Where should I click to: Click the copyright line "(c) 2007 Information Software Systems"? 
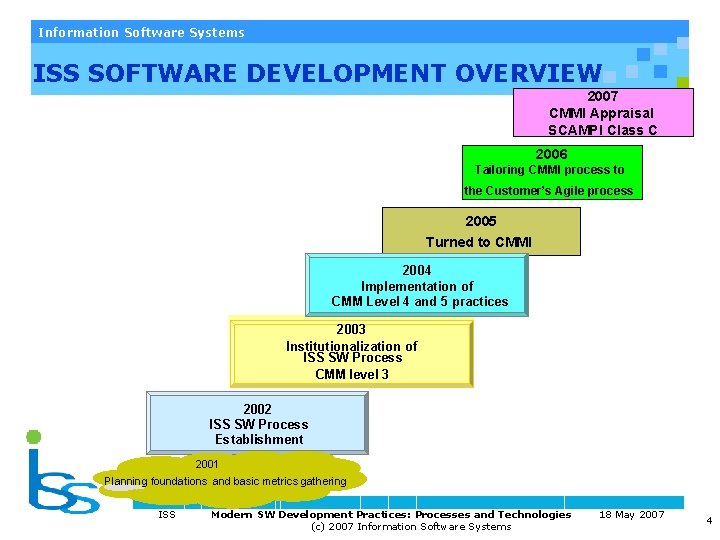(x=411, y=527)
